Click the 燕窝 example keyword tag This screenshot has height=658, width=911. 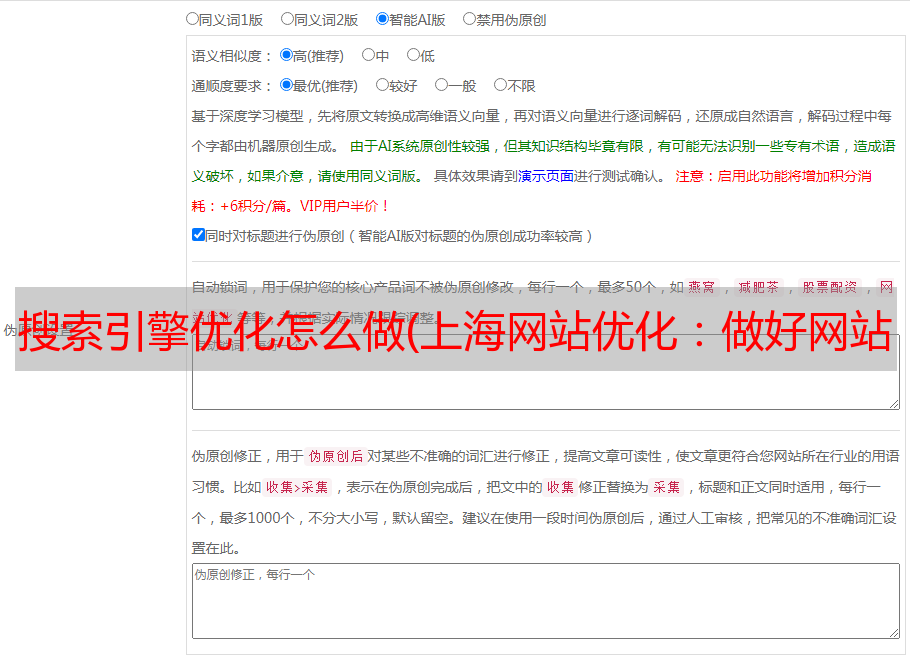coord(701,287)
